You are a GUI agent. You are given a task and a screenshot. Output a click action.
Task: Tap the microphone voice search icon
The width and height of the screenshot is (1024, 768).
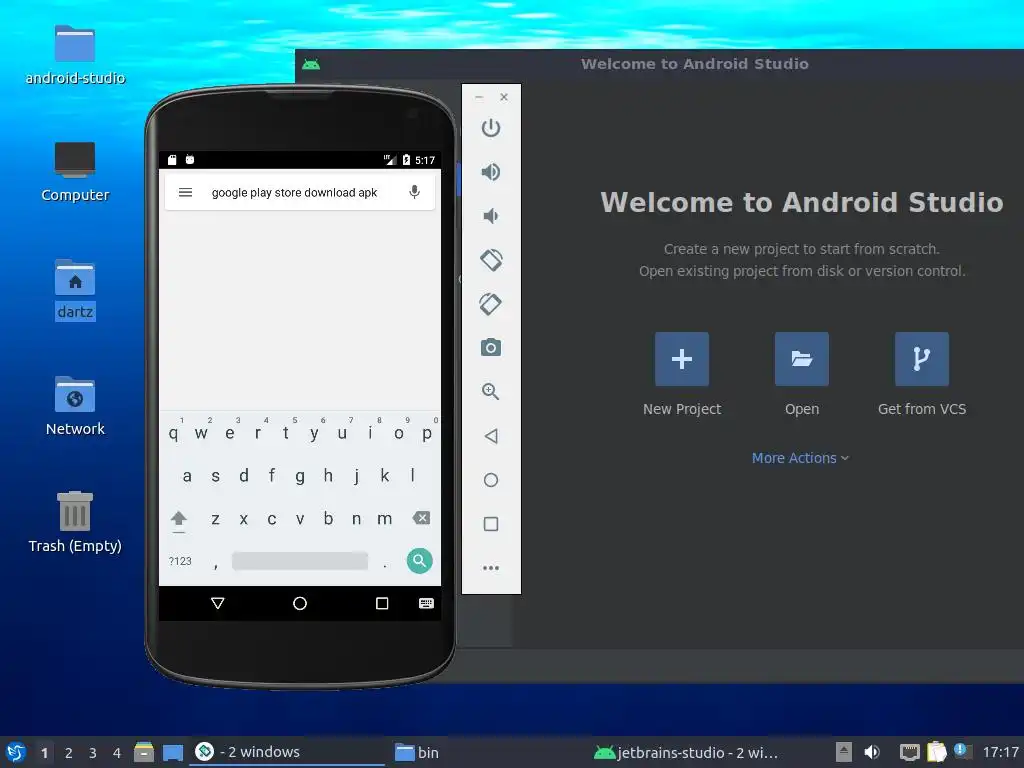click(414, 192)
